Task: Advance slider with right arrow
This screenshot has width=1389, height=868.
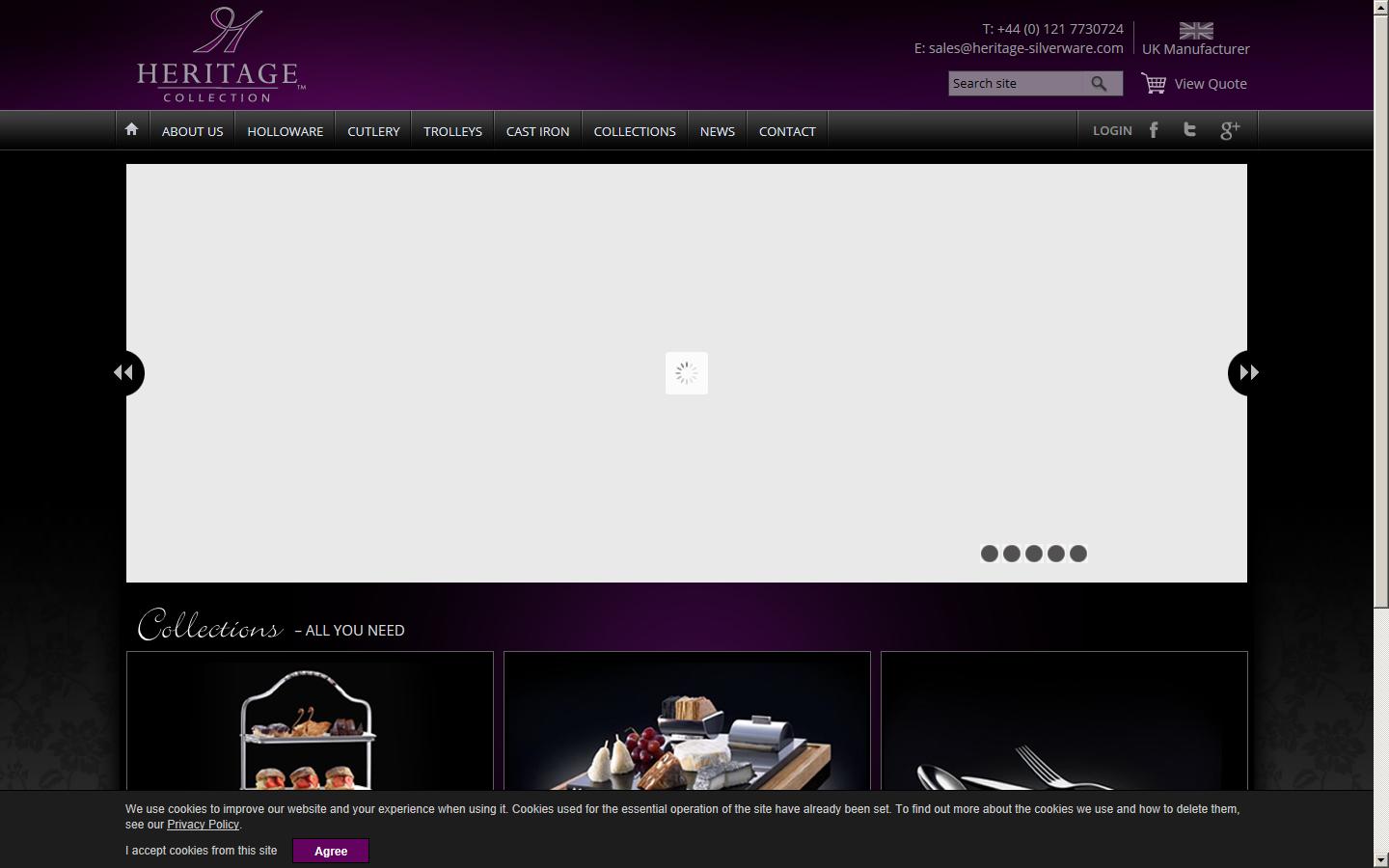Action: pyautogui.click(x=1248, y=372)
